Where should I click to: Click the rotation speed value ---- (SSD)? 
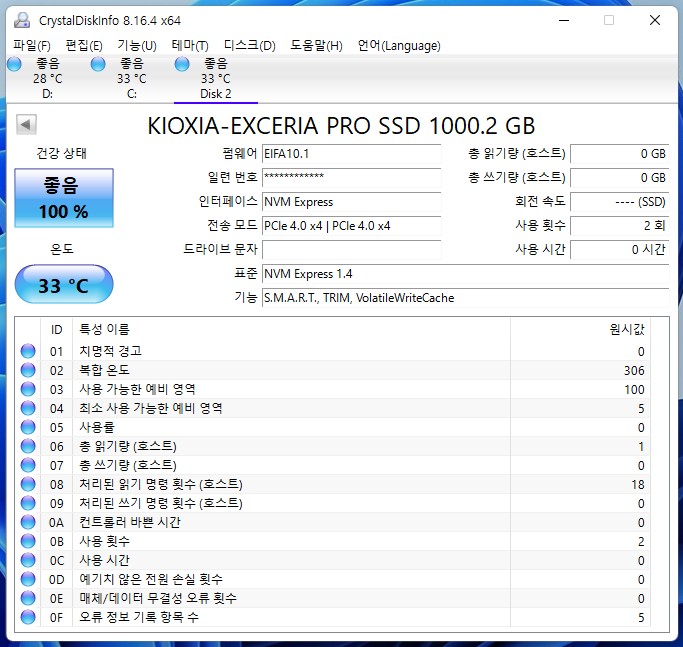point(620,202)
